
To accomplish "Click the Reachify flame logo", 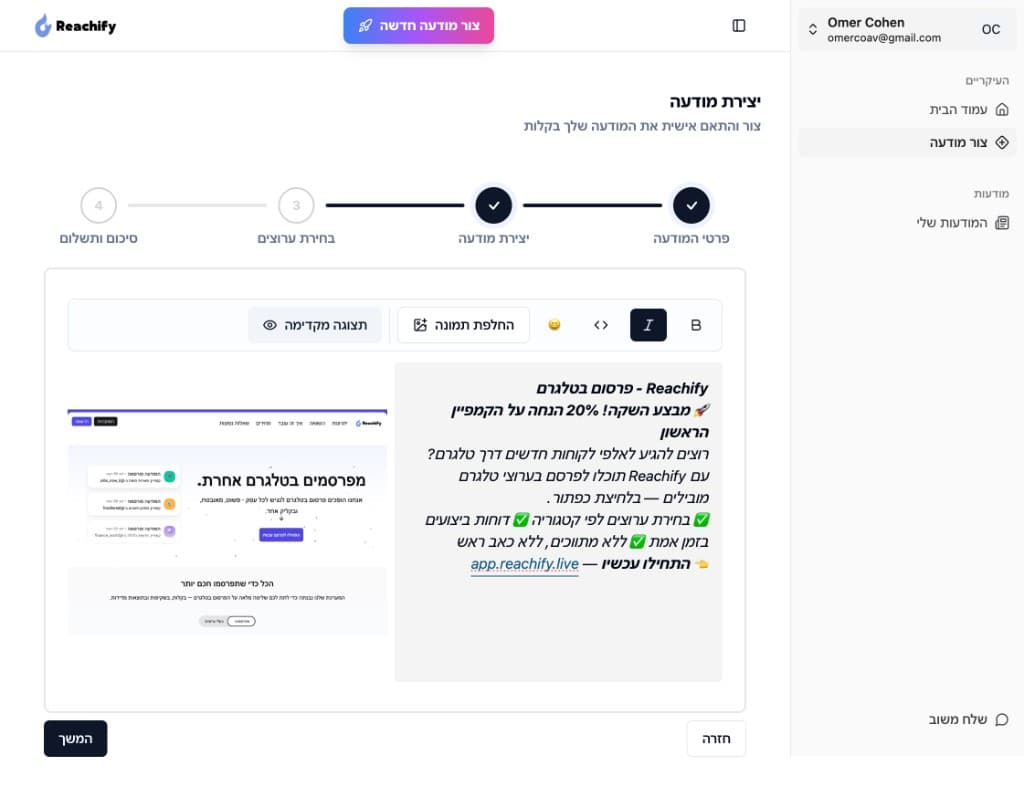I will click(x=43, y=26).
